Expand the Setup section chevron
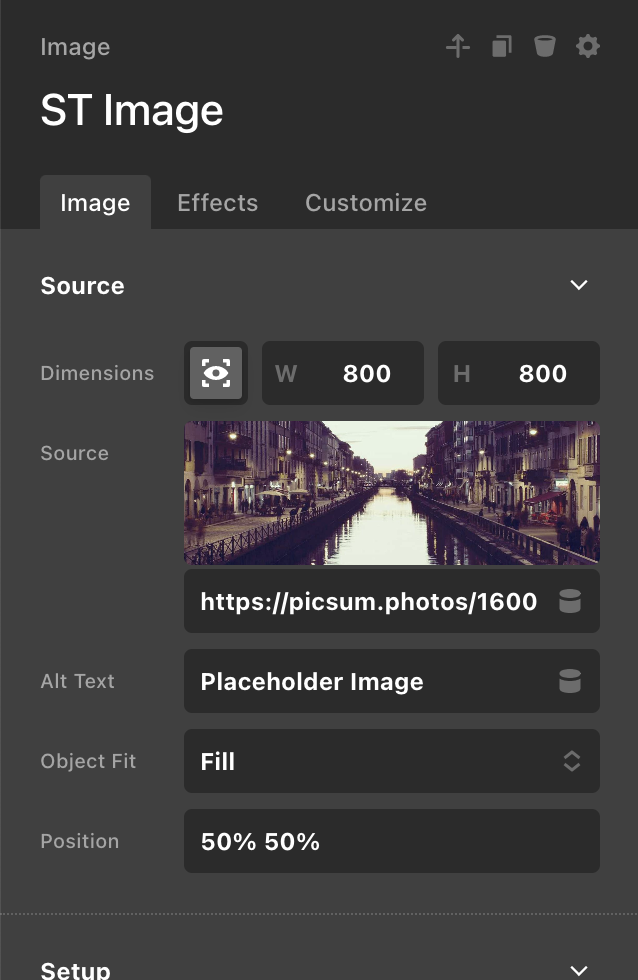This screenshot has height=980, width=638. coord(578,969)
